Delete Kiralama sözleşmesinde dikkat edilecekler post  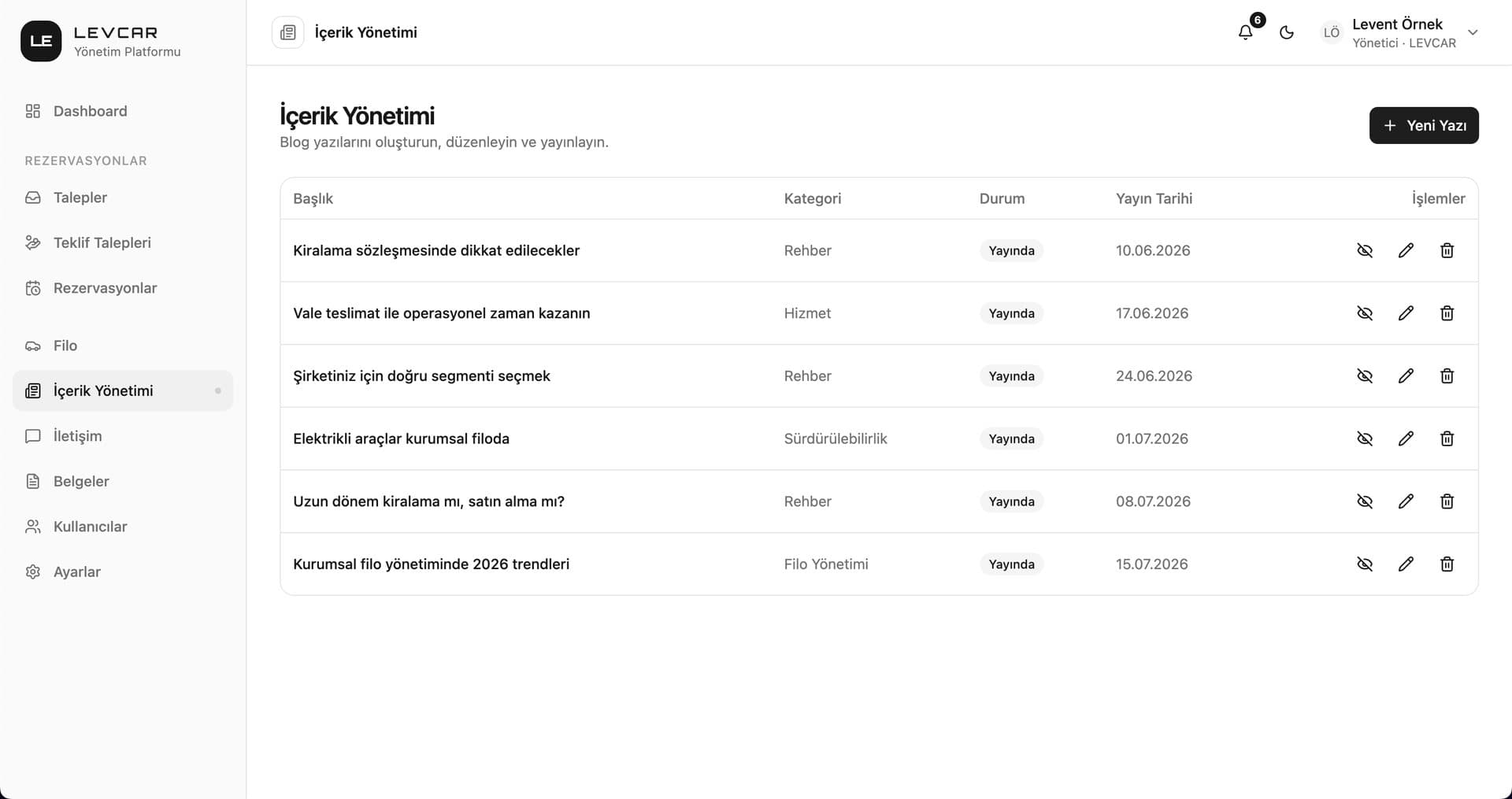click(x=1447, y=250)
